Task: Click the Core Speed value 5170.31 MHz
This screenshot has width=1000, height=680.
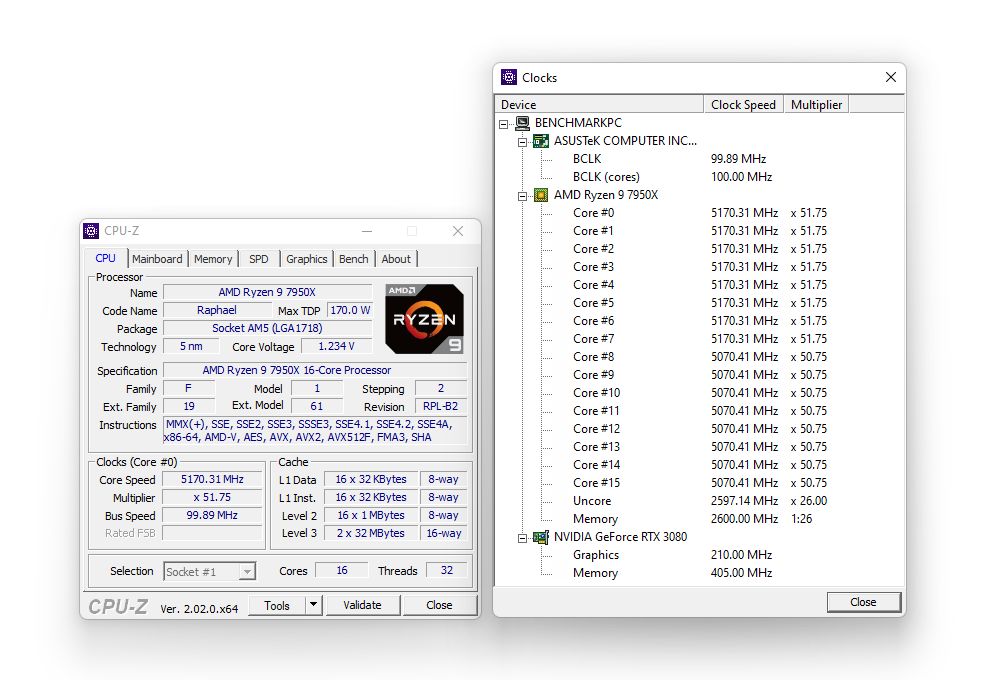Action: pyautogui.click(x=212, y=479)
